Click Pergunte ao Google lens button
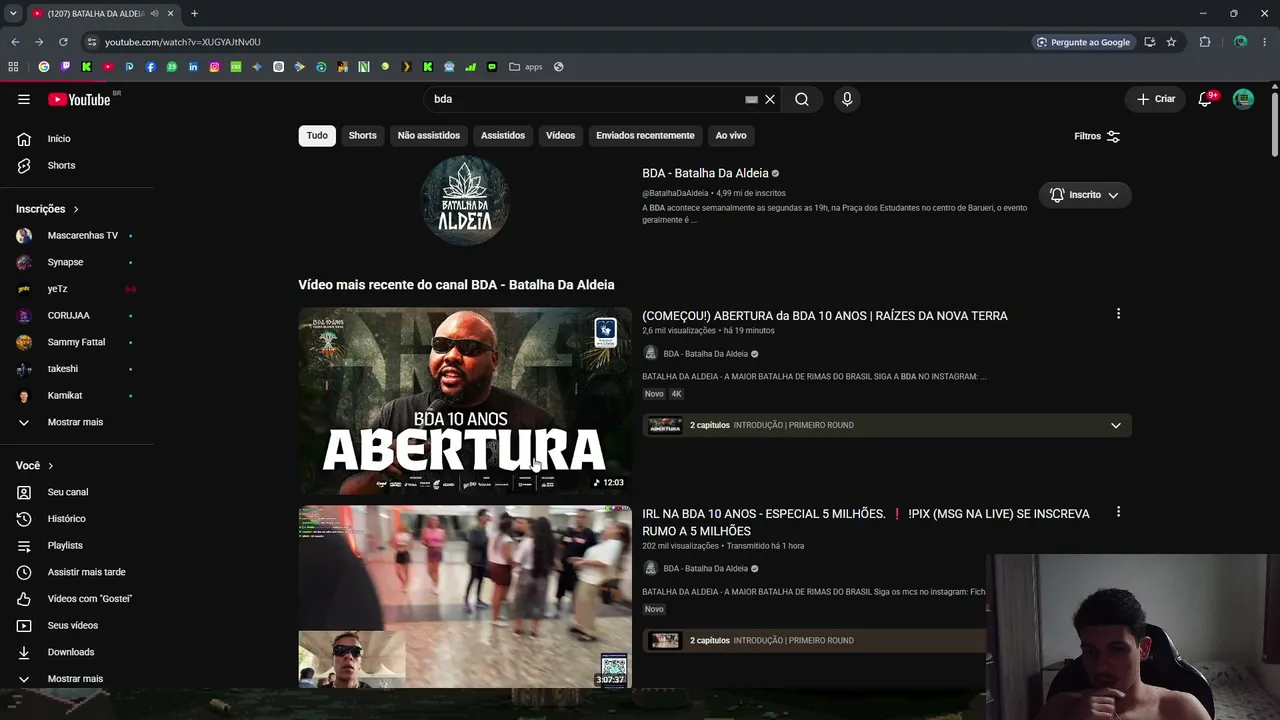This screenshot has height=720, width=1280. pyautogui.click(x=1082, y=42)
